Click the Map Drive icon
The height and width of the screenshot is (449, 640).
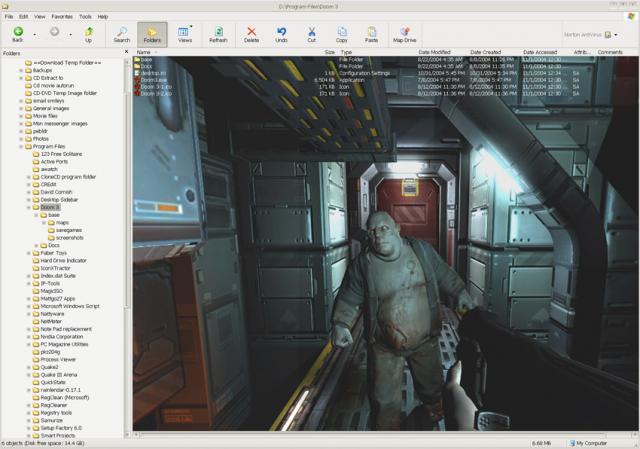(x=404, y=35)
